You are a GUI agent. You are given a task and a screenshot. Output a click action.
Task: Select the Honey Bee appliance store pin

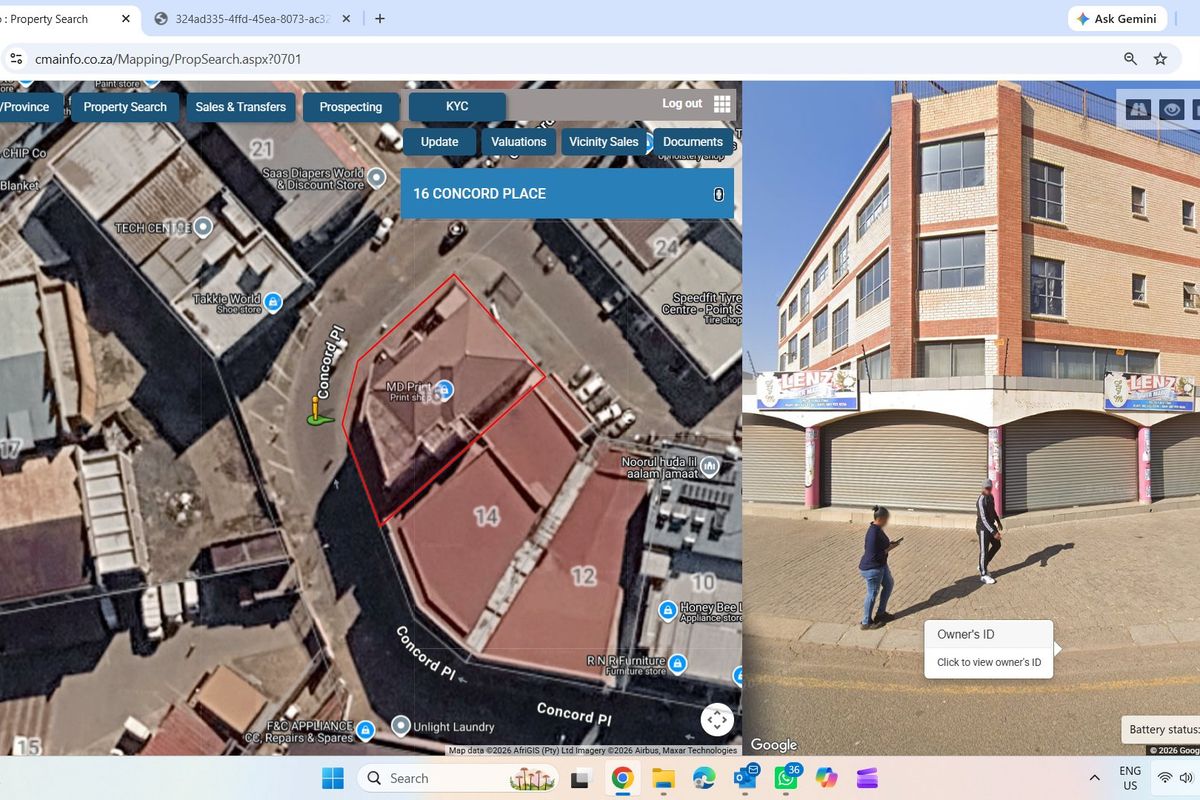point(668,610)
